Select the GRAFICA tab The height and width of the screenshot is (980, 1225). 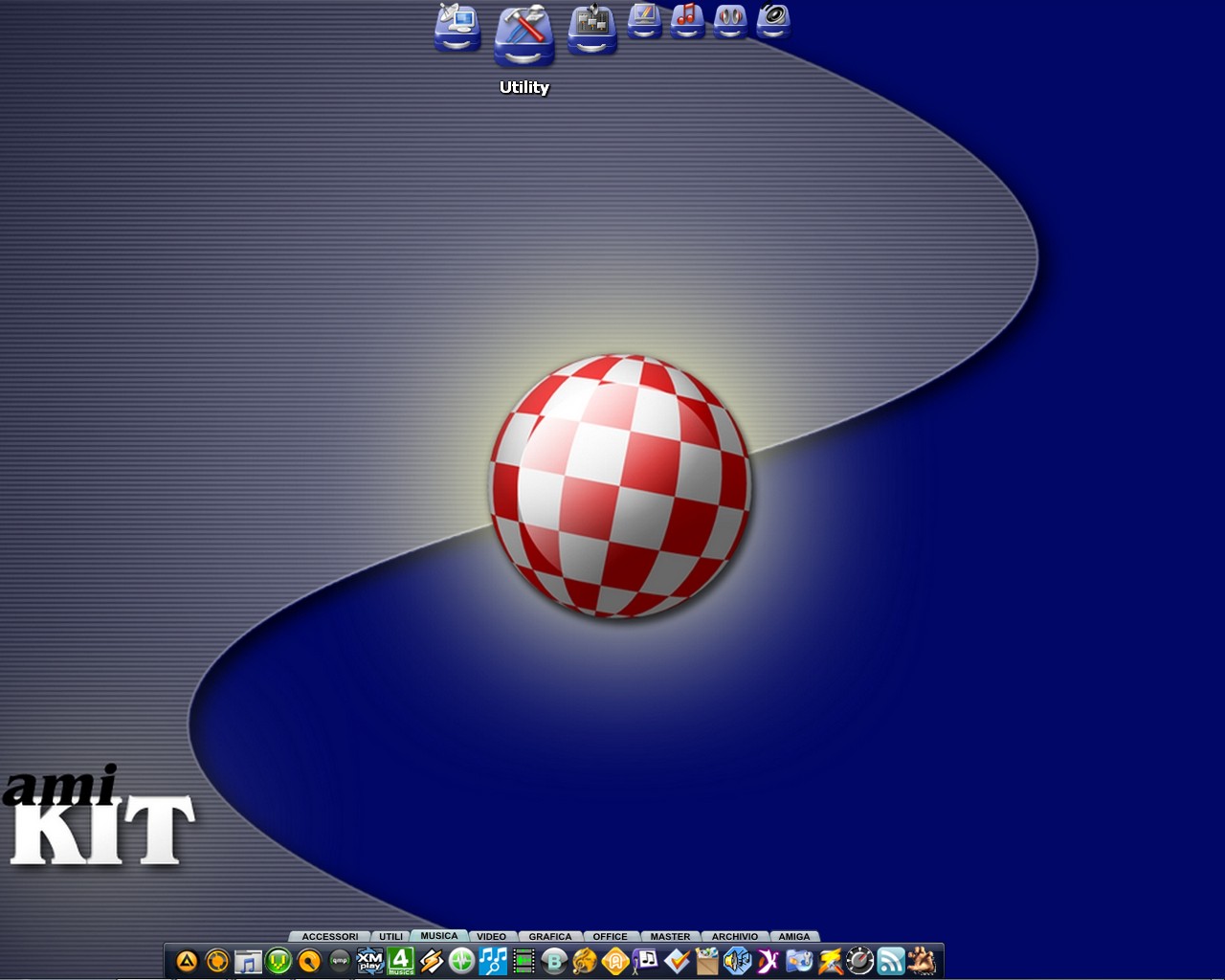click(x=550, y=936)
